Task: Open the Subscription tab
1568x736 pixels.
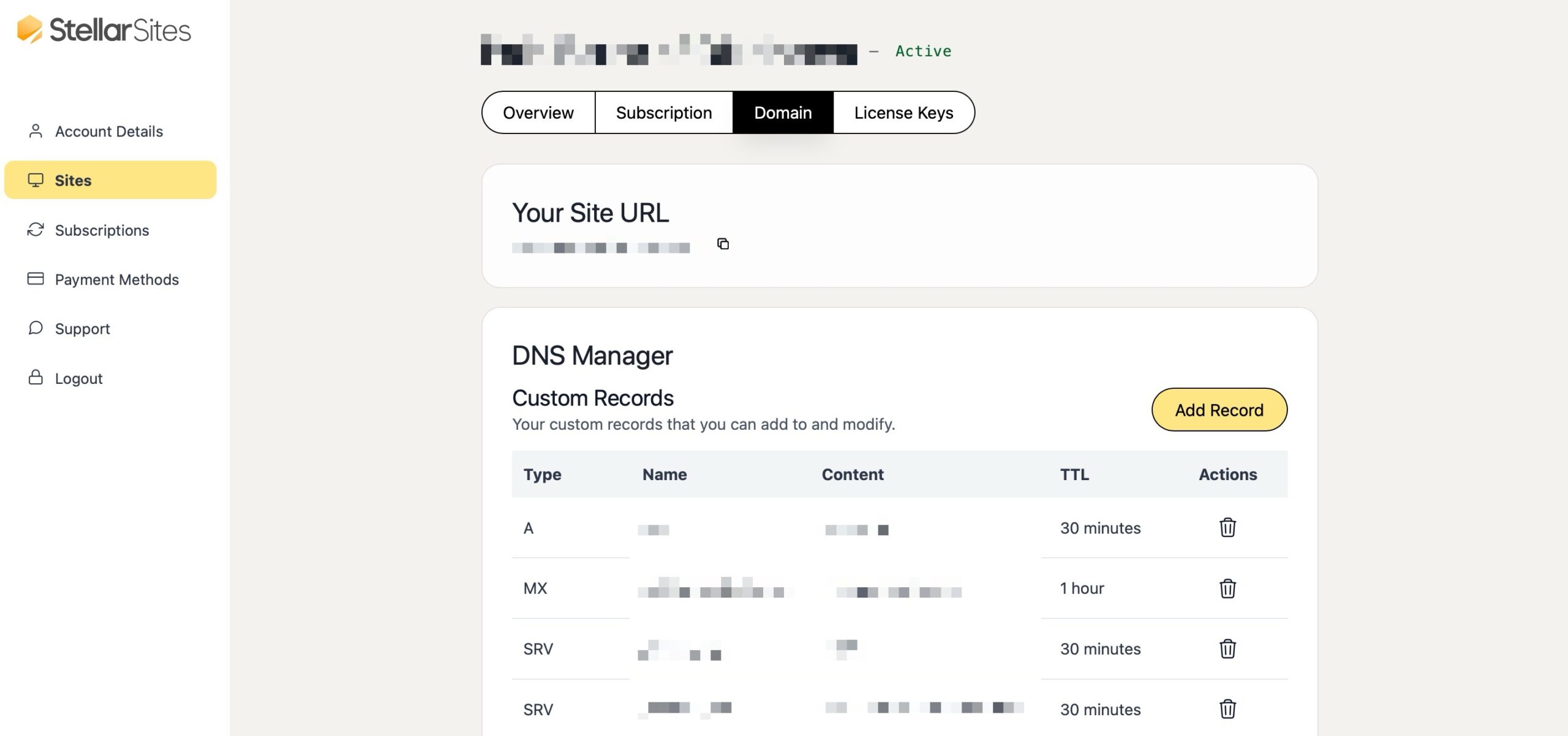Action: point(663,112)
